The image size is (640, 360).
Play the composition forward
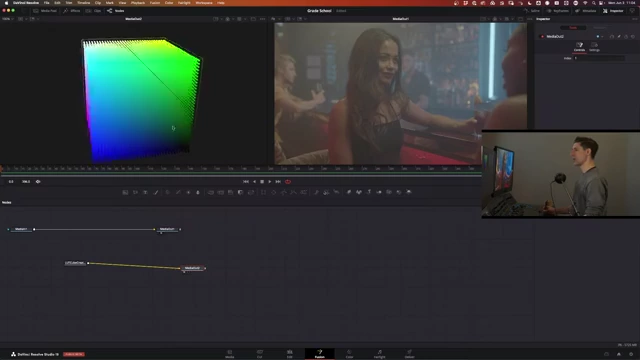[269, 182]
